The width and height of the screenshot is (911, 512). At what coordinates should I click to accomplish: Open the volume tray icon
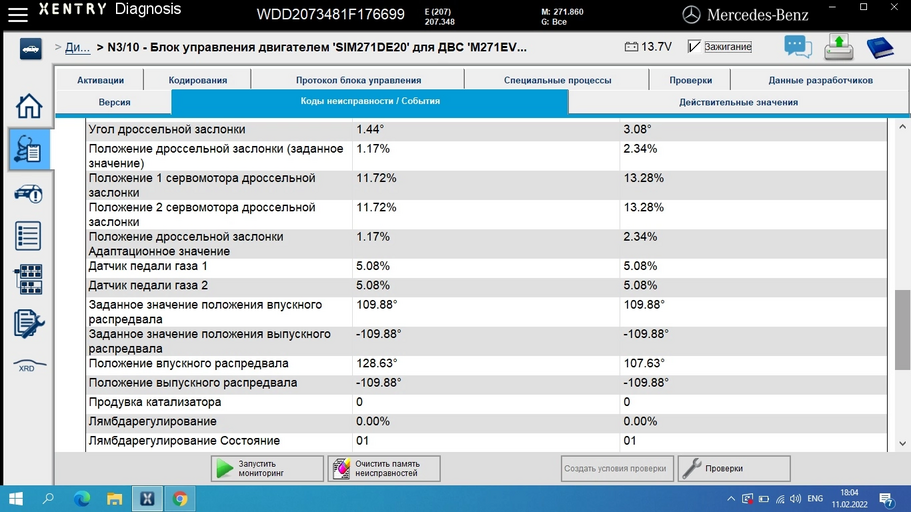(795, 499)
